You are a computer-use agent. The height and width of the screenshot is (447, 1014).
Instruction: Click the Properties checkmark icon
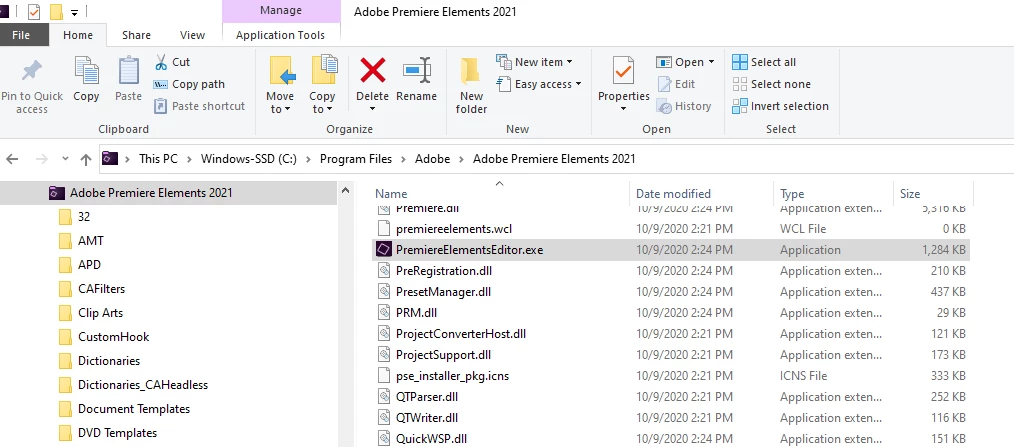623,71
